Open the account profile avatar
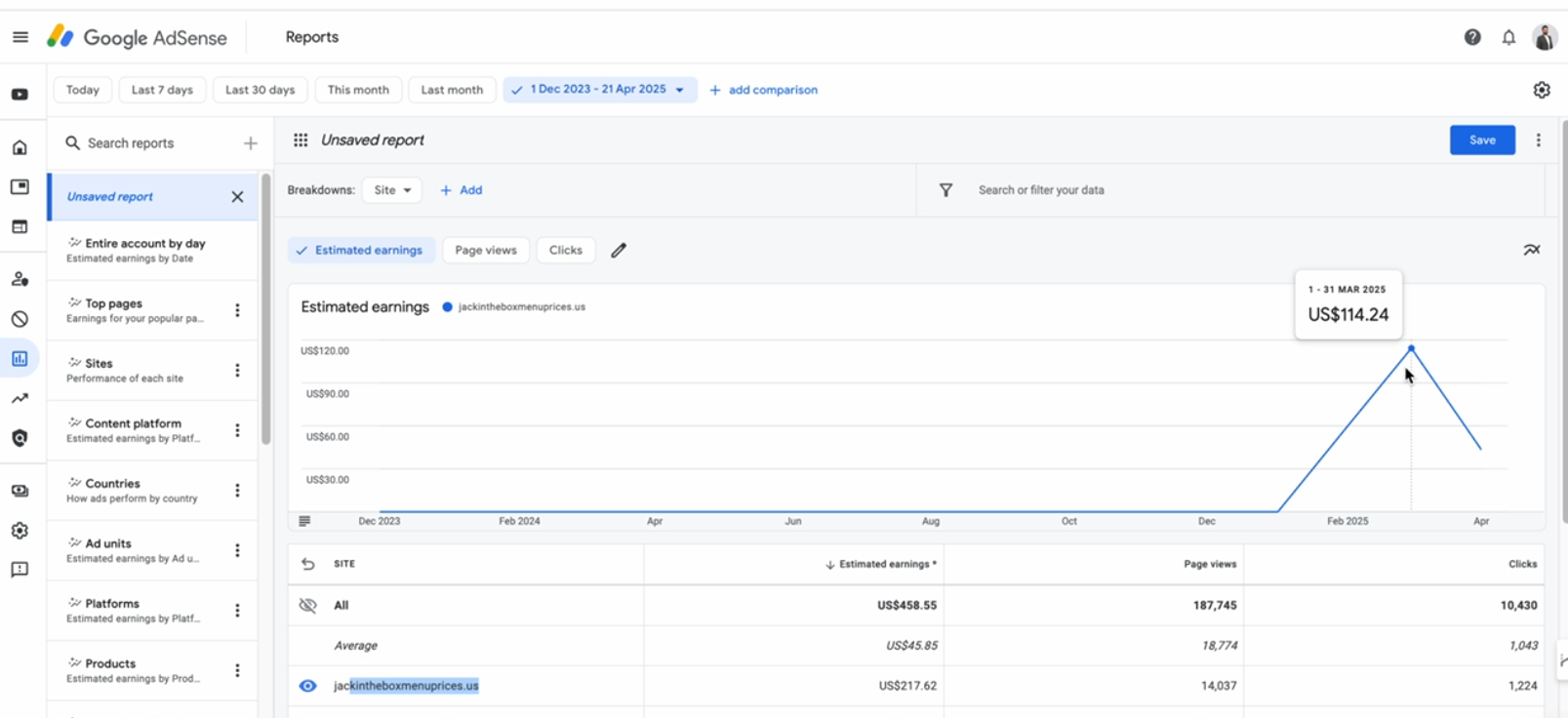 point(1545,37)
